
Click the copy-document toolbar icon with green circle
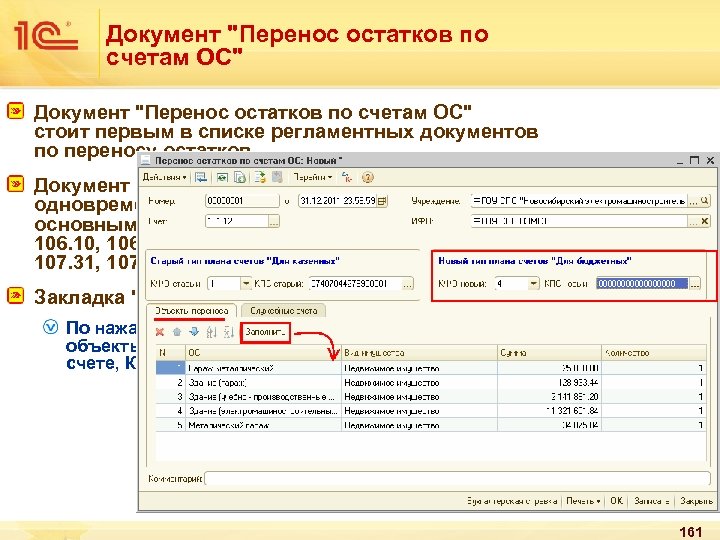(240, 177)
